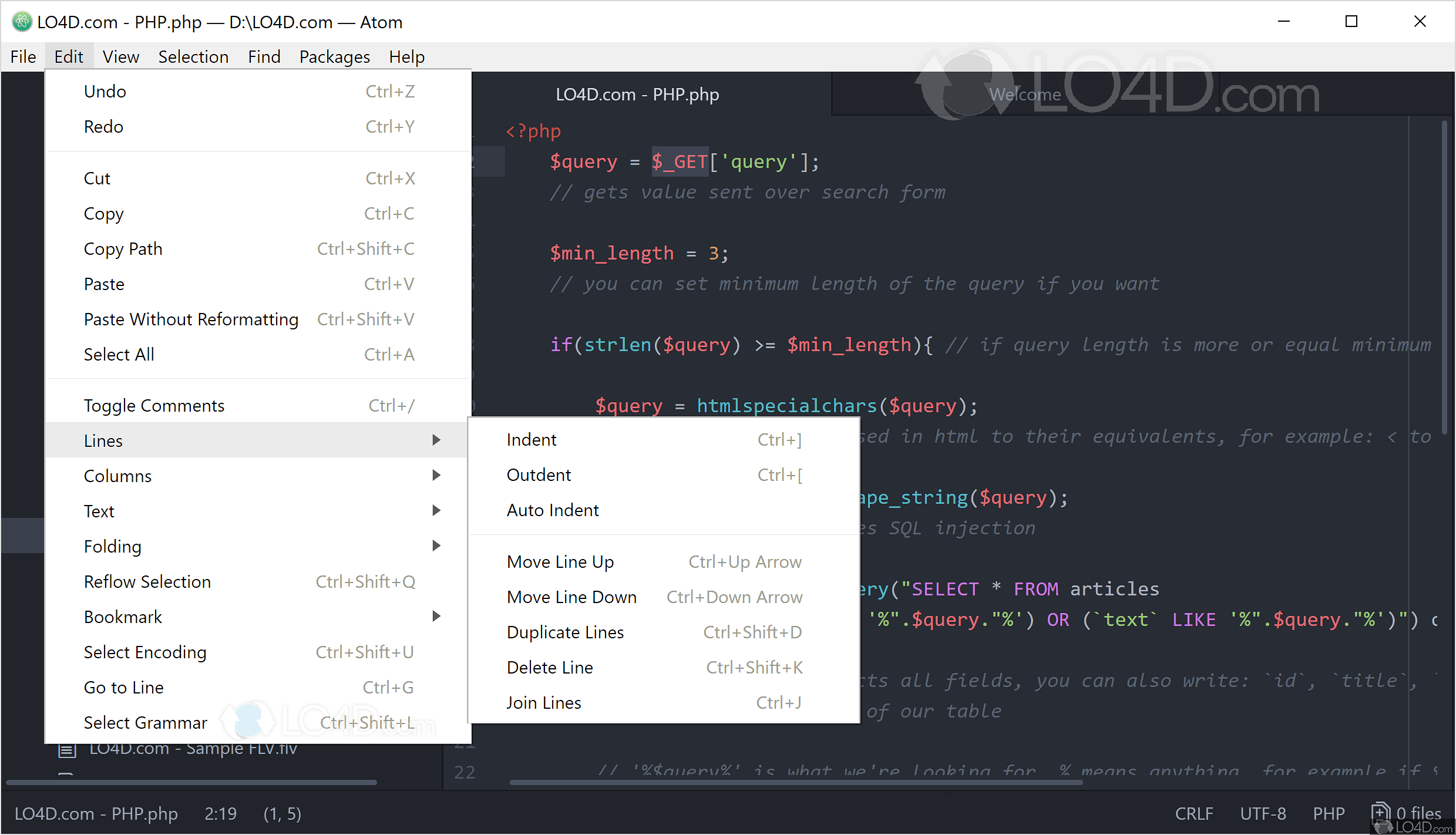Select Paste Without Reformatting
The height and width of the screenshot is (835, 1456).
(x=191, y=319)
